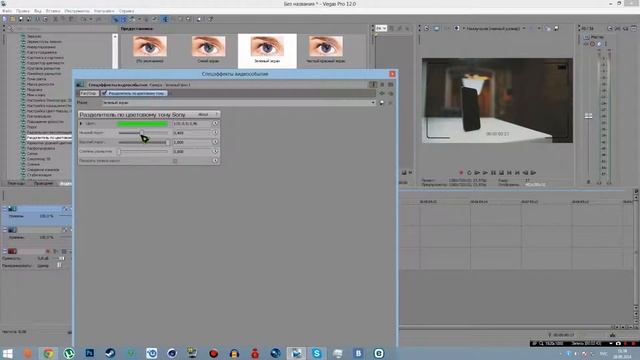640x360 pixels.
Task: Click the green color swatch
Action: point(142,124)
